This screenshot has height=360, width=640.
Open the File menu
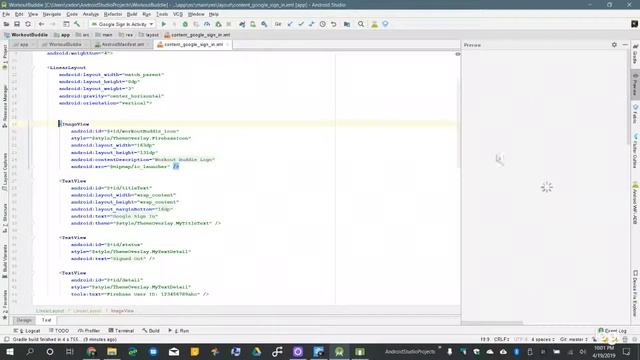pos(6,14)
